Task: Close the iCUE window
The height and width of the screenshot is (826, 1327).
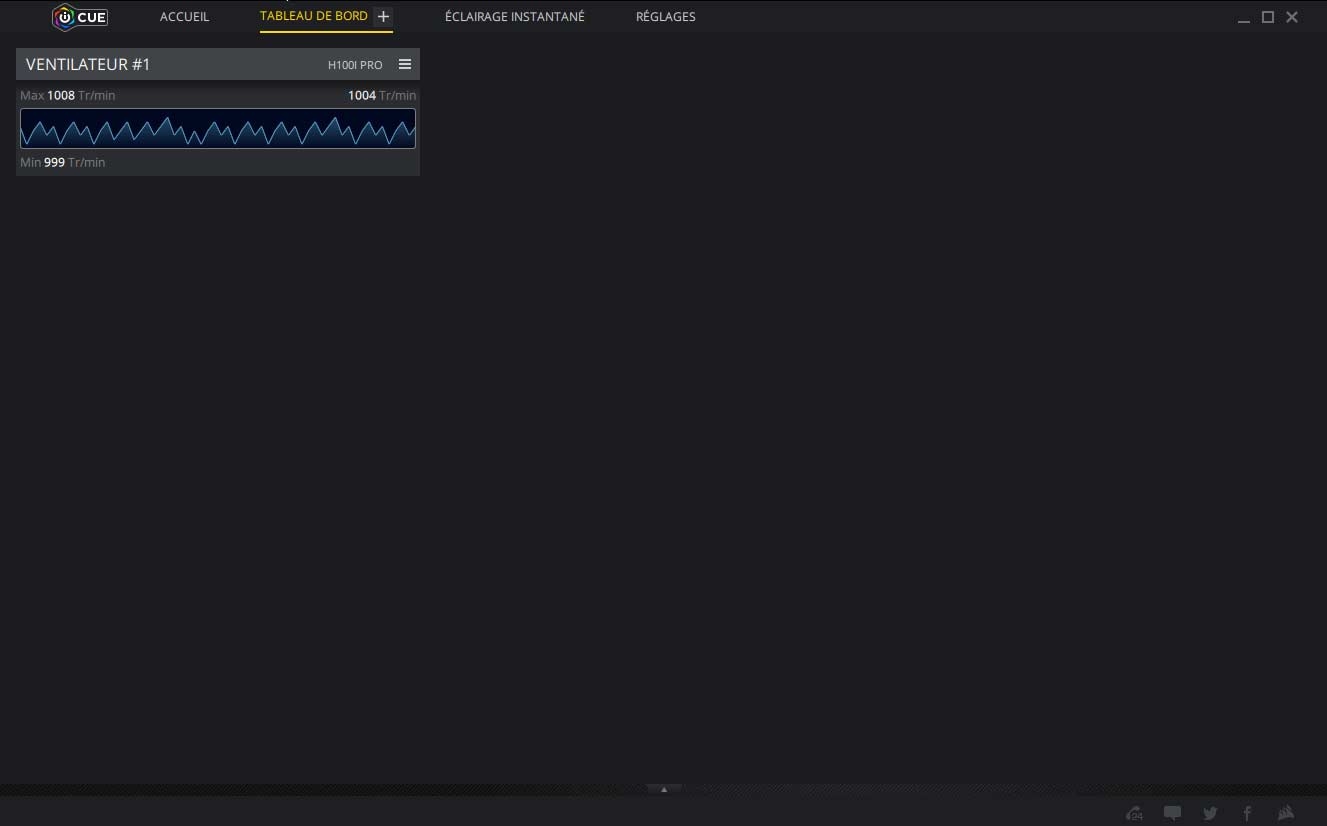Action: point(1292,17)
